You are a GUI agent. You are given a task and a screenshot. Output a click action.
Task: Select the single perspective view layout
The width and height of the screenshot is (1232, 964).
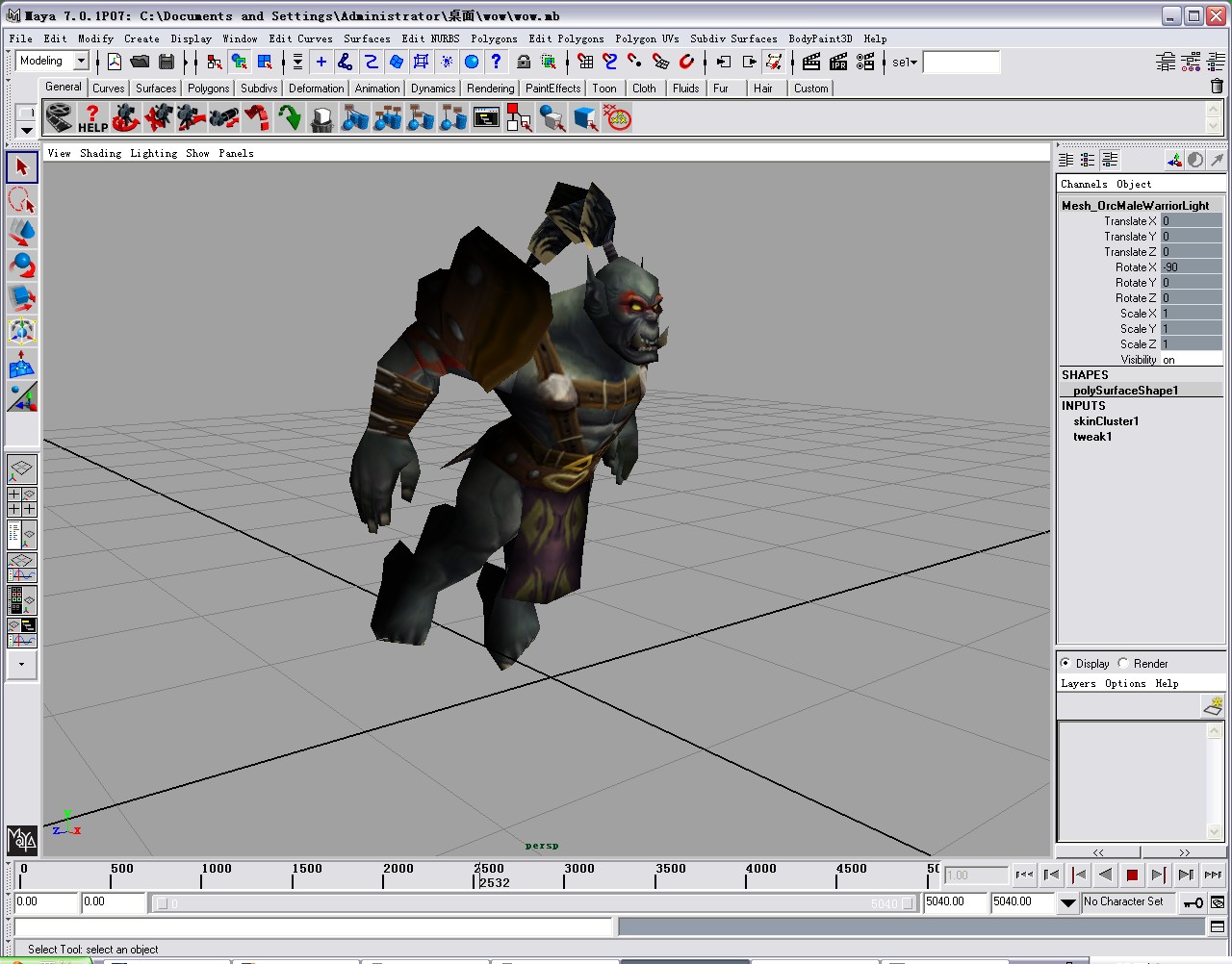(21, 469)
